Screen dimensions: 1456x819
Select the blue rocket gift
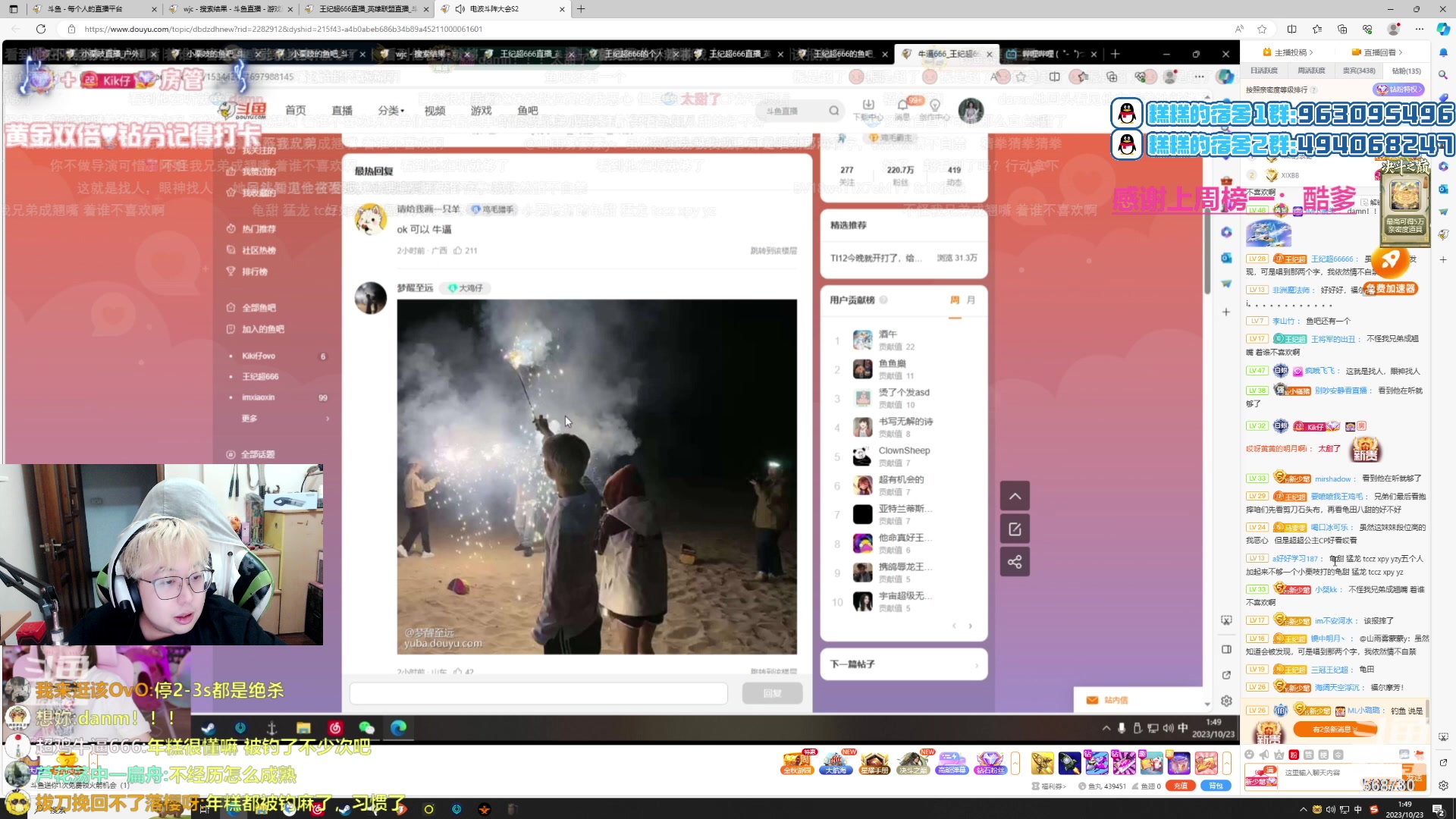pos(1069,763)
